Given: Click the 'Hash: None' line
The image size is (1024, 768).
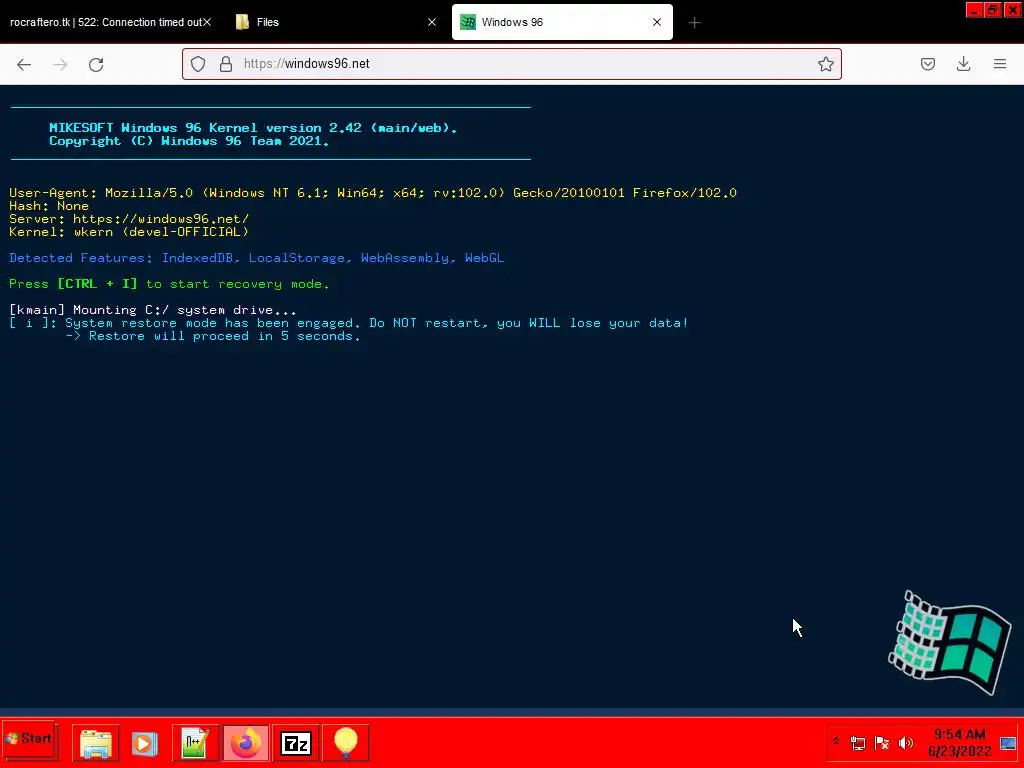Looking at the screenshot, I should point(49,206).
